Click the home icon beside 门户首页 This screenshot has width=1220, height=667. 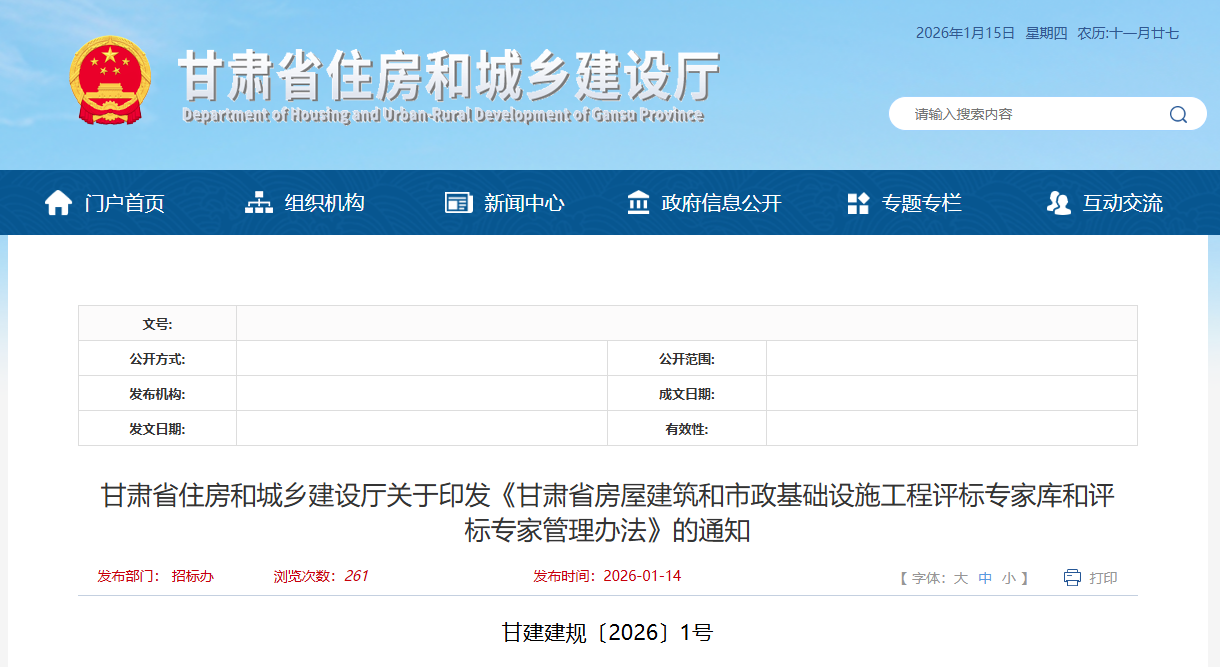point(58,202)
